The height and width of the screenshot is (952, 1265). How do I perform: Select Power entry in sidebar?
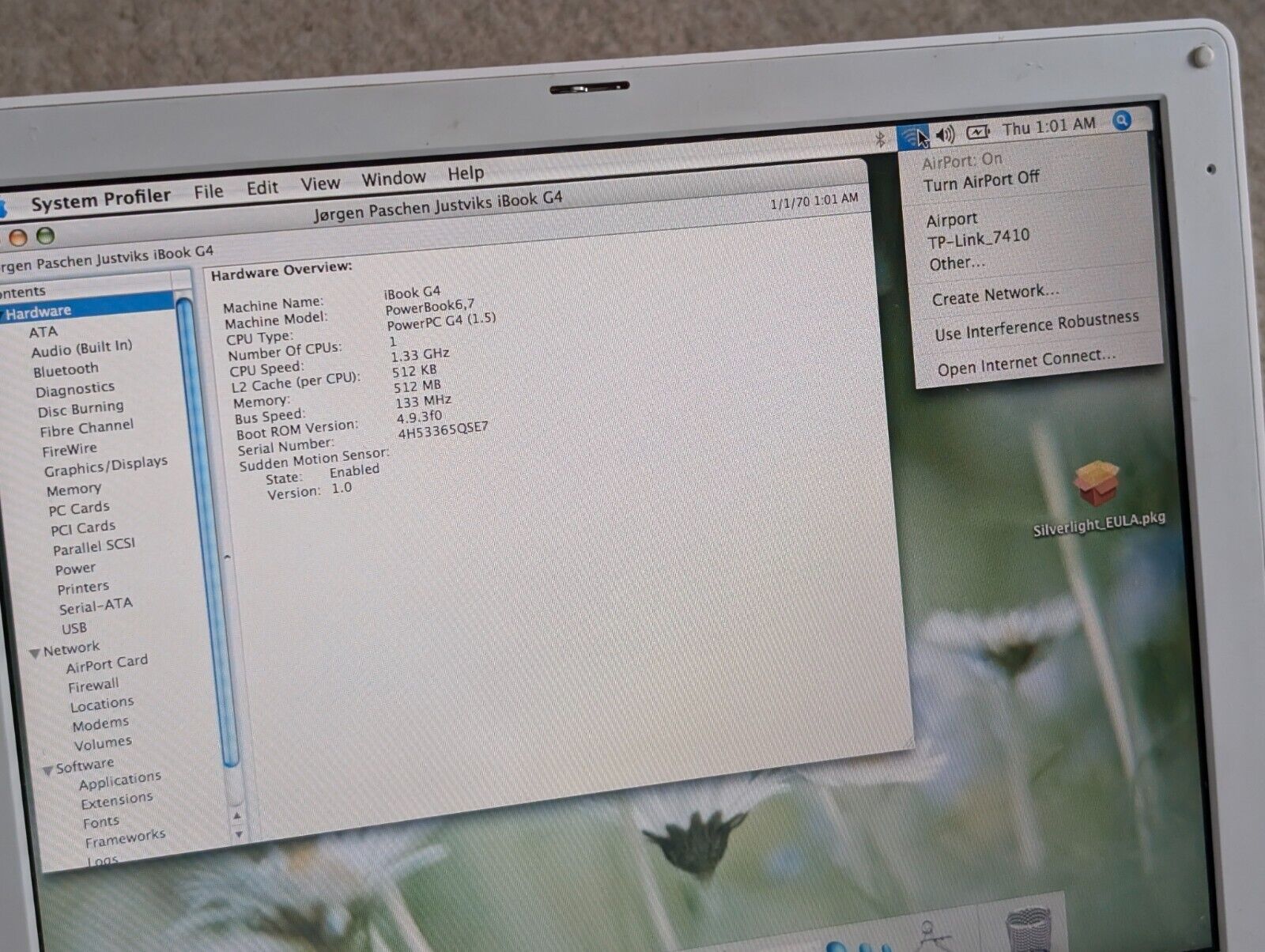[x=75, y=569]
